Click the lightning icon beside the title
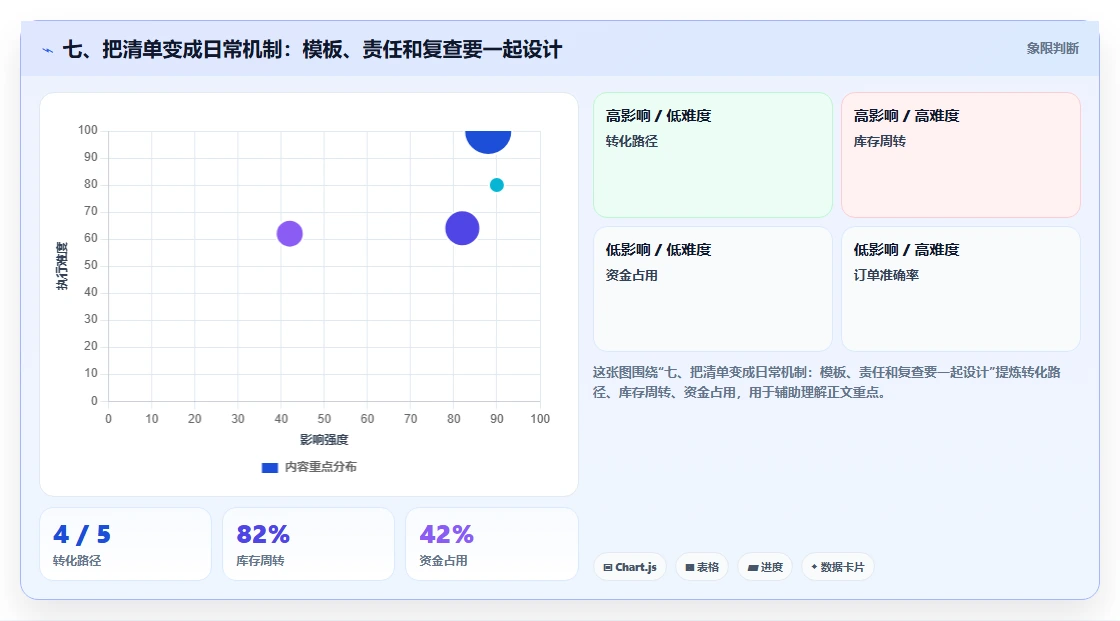This screenshot has height=621, width=1120. (48, 50)
